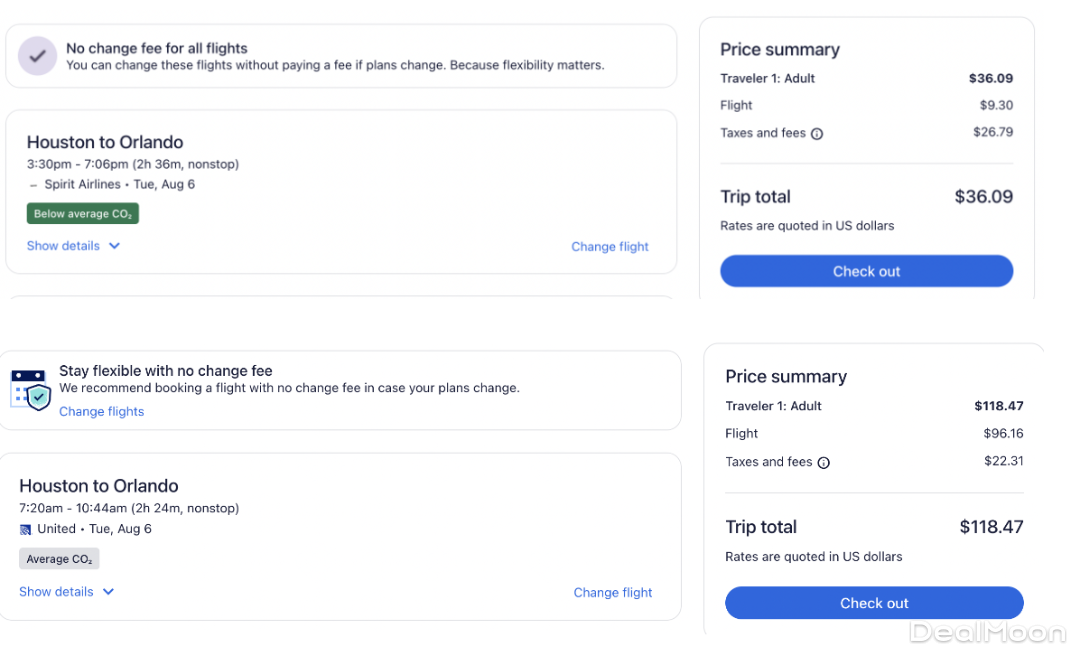
Task: Expand Show details for Spirit Airlines flight
Action: point(63,246)
